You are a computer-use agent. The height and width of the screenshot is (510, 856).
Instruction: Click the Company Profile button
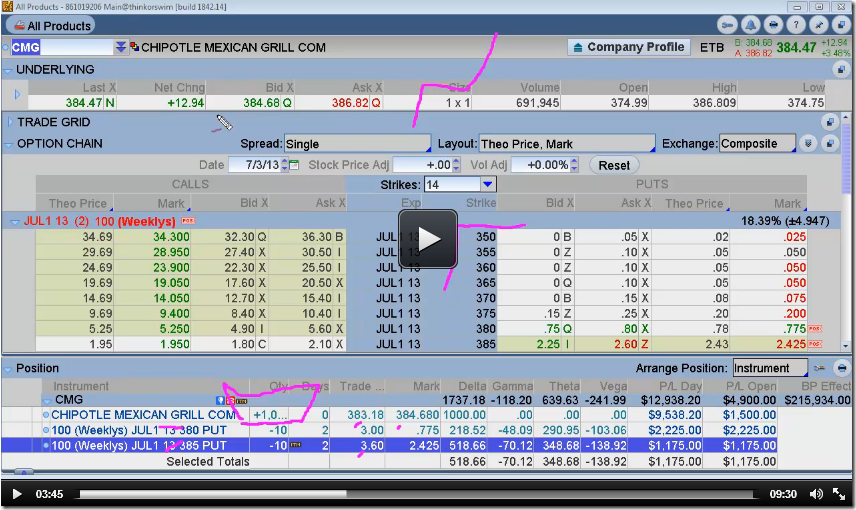[629, 48]
